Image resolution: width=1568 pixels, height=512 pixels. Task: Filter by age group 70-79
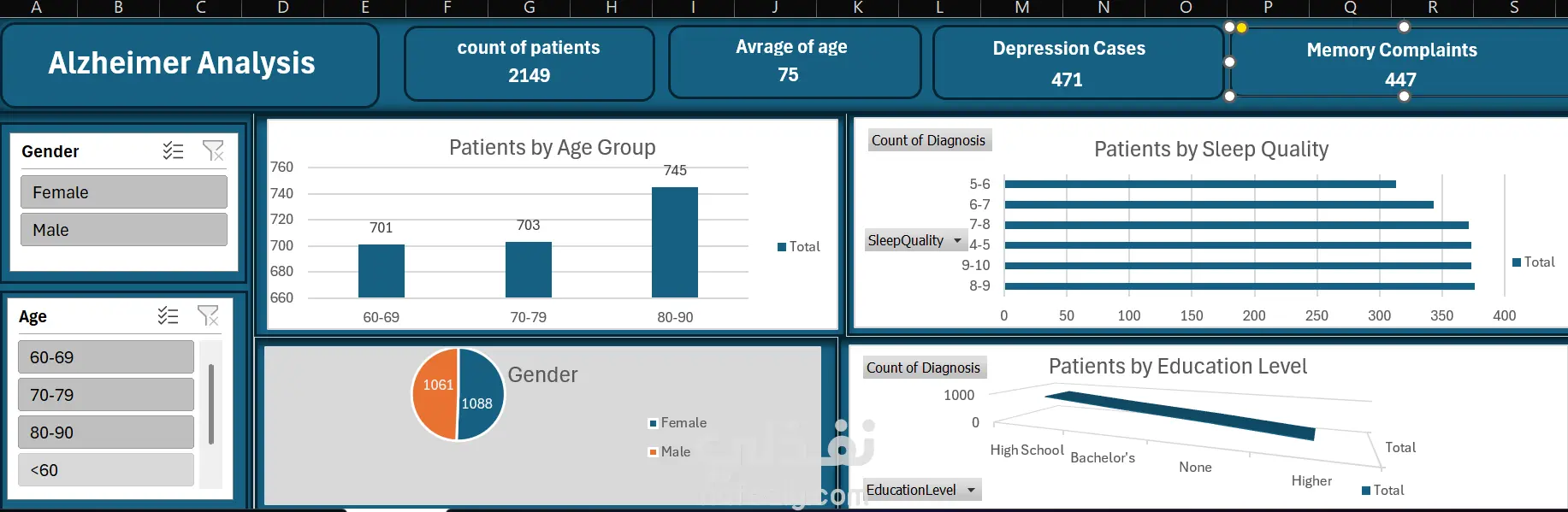click(106, 395)
